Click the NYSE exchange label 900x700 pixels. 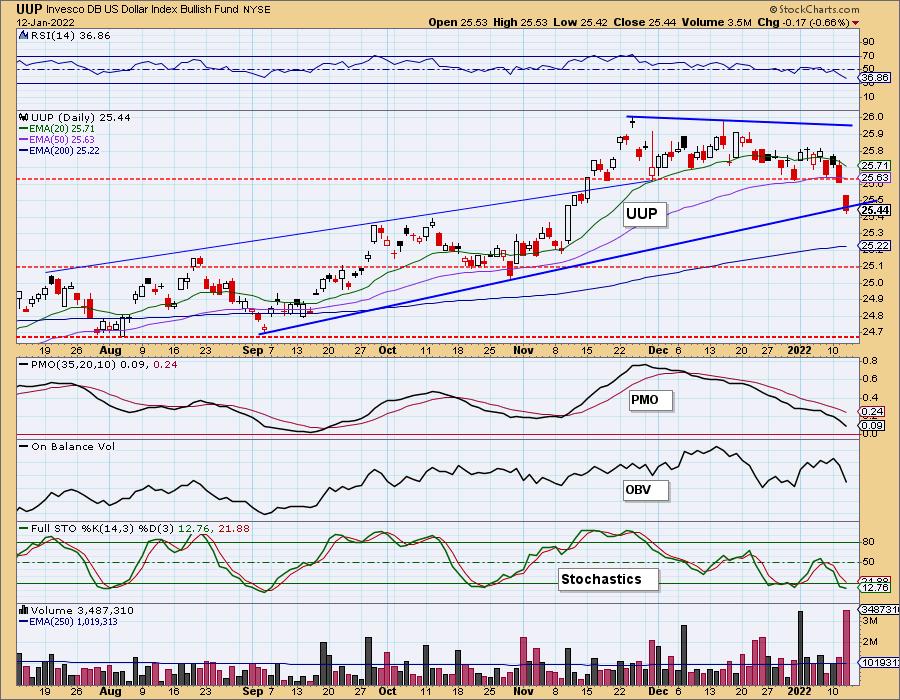pyautogui.click(x=257, y=10)
